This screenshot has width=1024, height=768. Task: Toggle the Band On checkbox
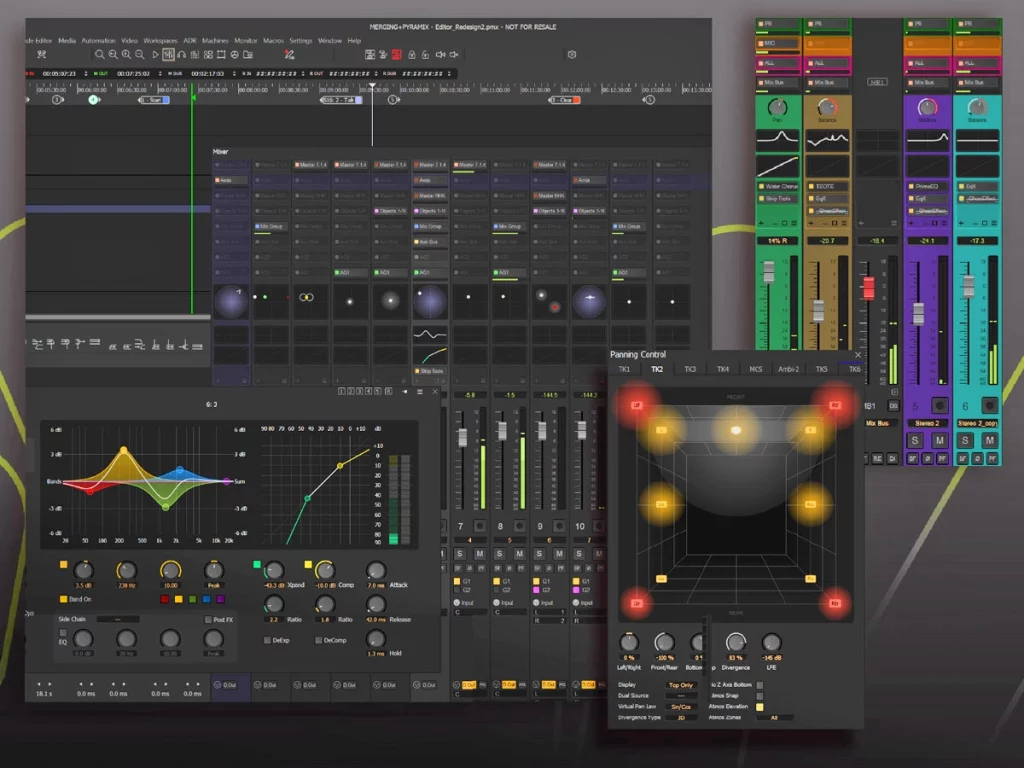[64, 599]
